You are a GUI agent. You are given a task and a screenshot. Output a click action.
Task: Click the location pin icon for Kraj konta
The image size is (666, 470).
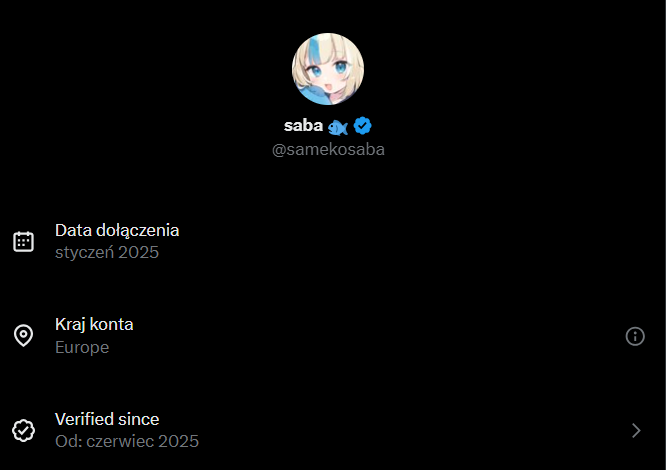point(23,336)
